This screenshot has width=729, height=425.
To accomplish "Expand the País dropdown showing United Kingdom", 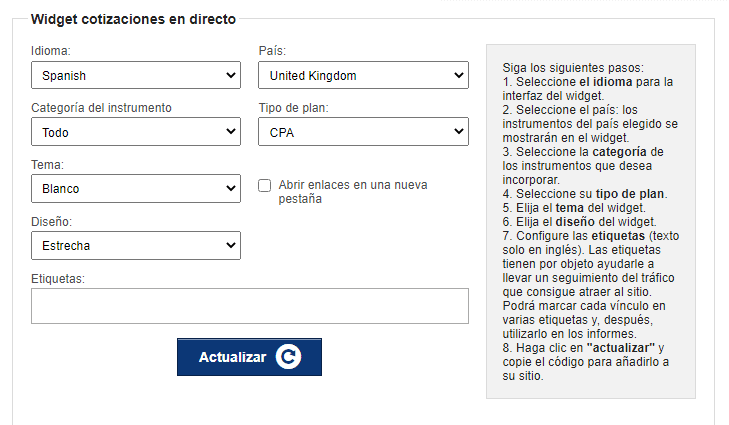I will pos(363,75).
